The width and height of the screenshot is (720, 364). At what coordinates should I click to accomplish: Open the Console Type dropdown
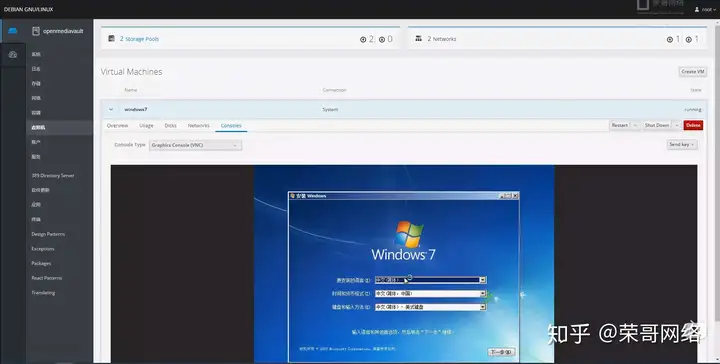click(x=195, y=145)
